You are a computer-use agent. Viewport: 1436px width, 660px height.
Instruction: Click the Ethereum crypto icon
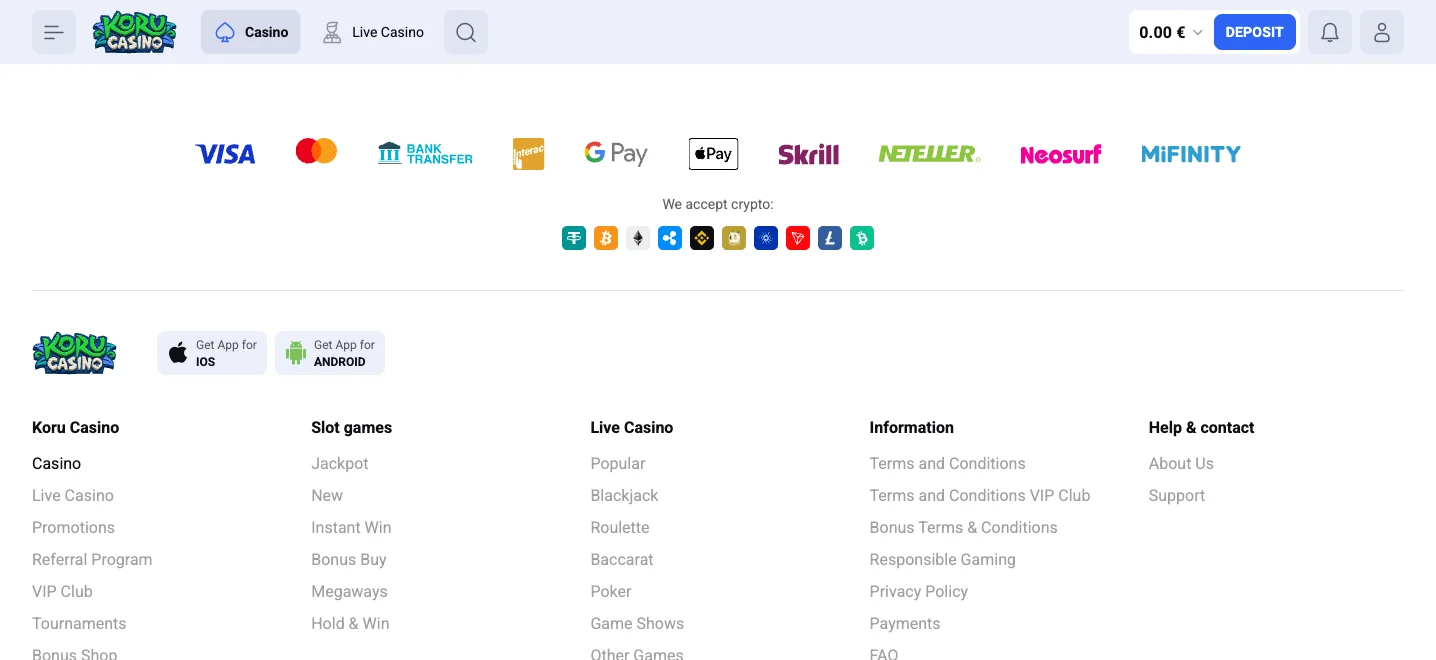pos(638,238)
